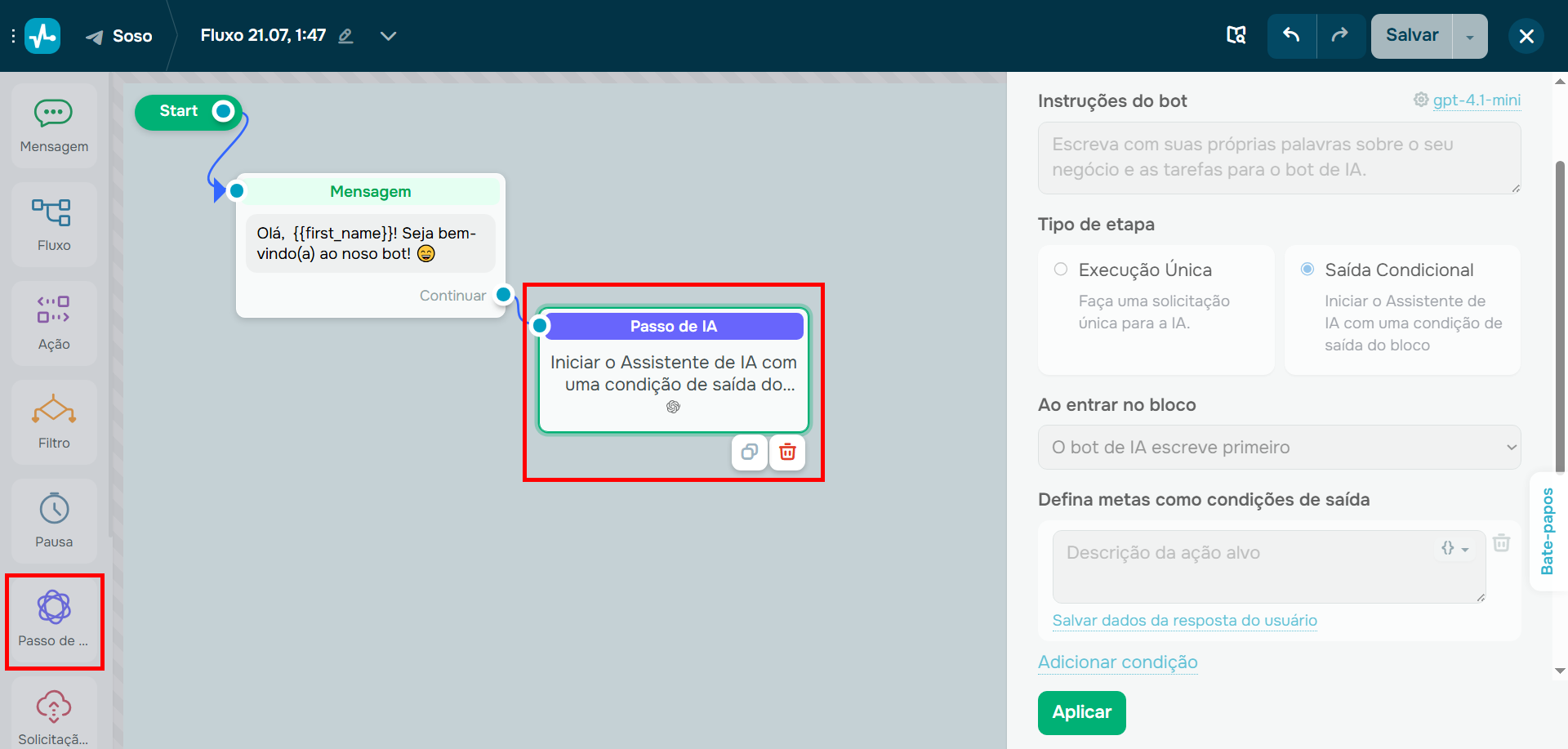This screenshot has height=749, width=1568.
Task: Select the Fluxo block tool
Action: (x=54, y=225)
